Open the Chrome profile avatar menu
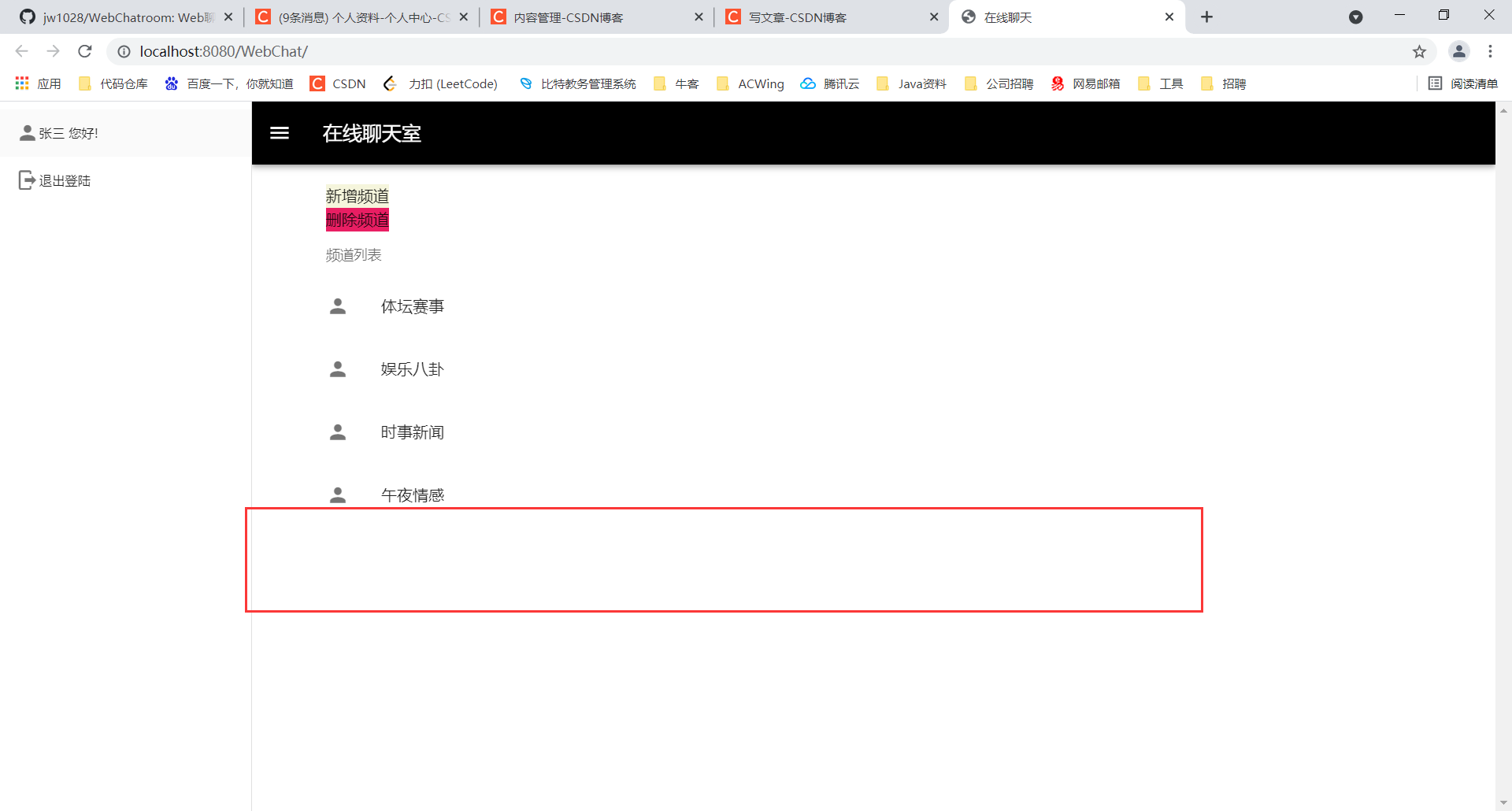This screenshot has height=811, width=1512. [x=1459, y=51]
